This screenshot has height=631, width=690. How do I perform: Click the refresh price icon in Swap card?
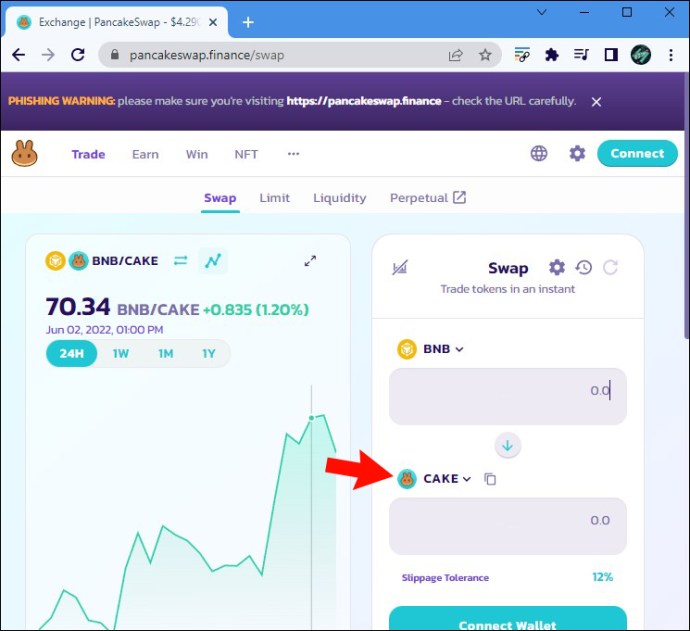click(x=610, y=267)
